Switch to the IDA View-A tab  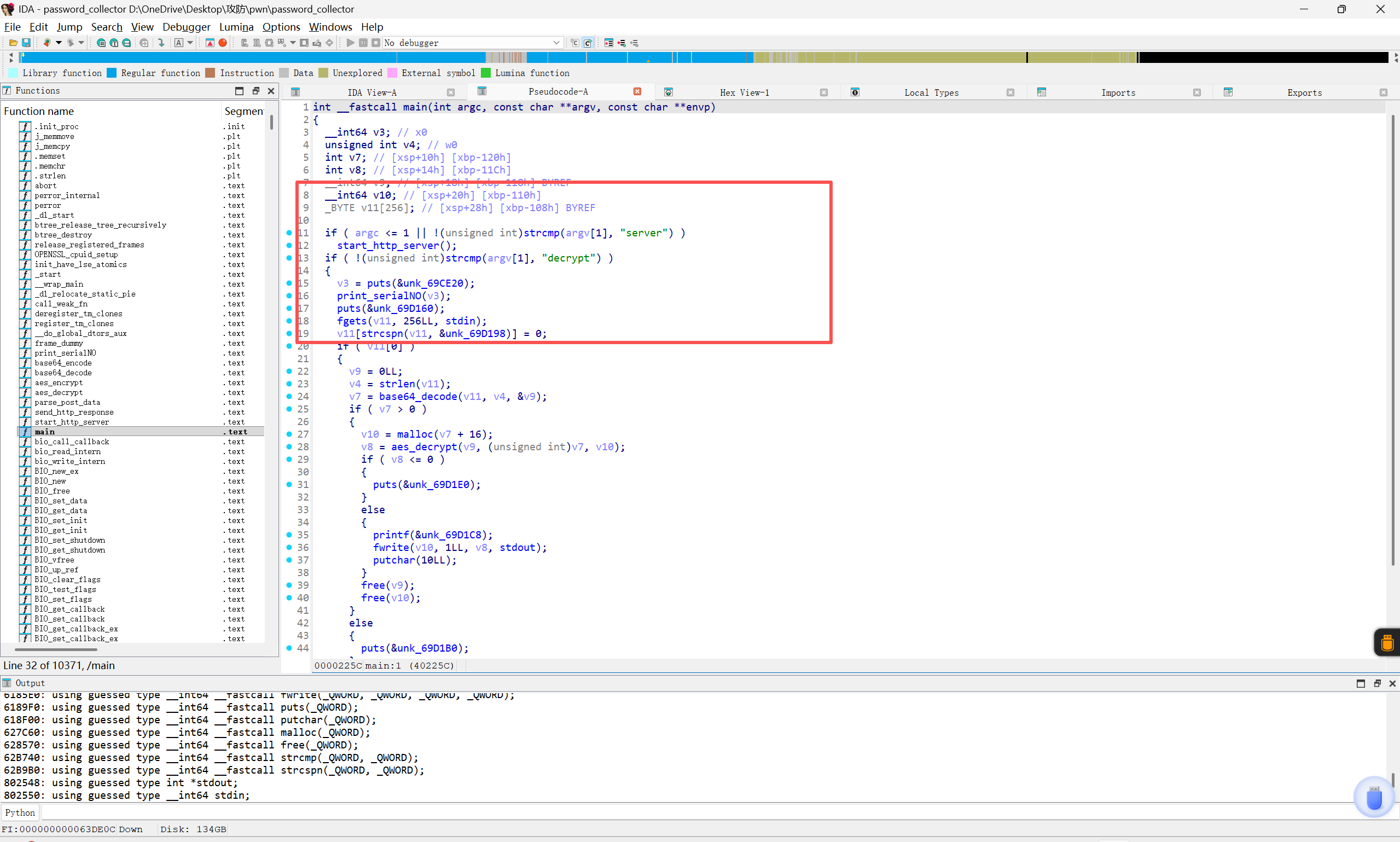371,92
